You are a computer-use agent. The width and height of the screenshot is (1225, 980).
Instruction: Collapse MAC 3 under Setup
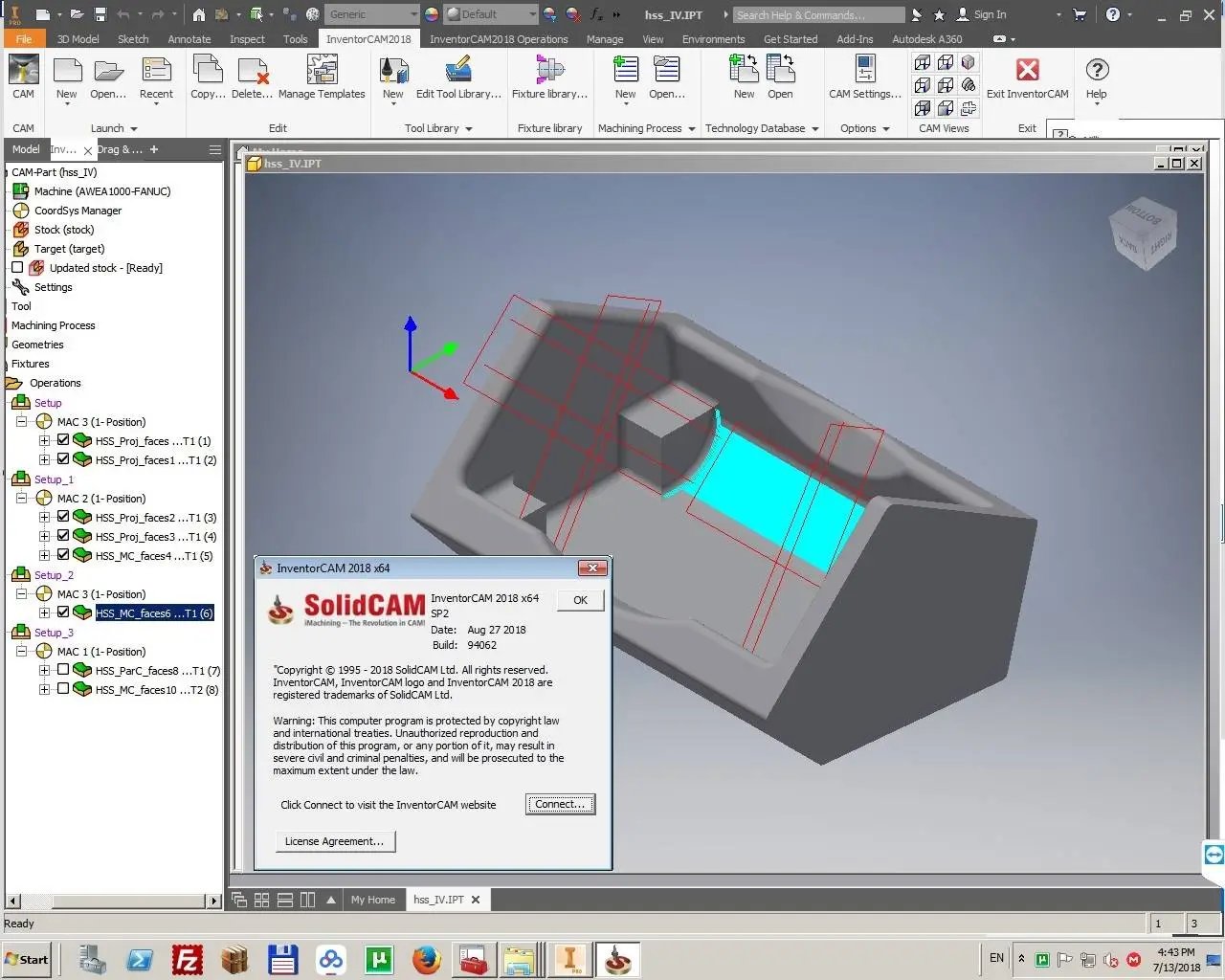(x=21, y=421)
